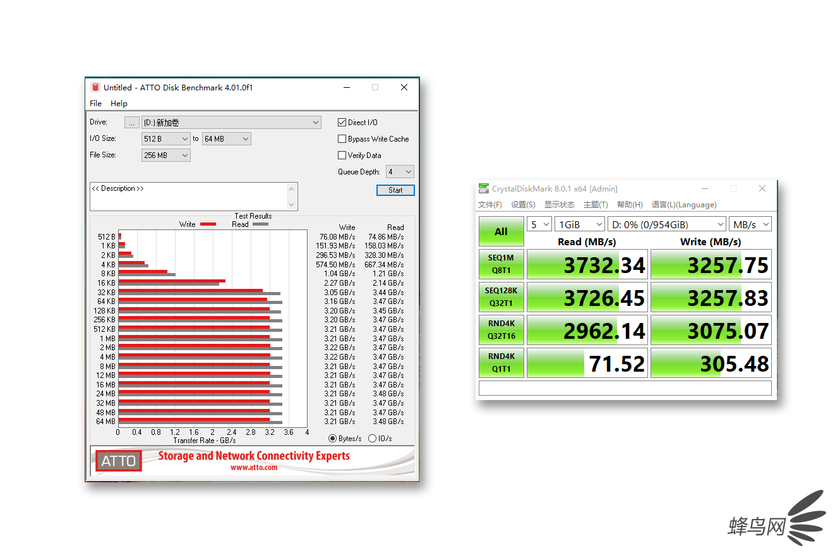Open I/O Size end dropdown showing 64 MB
The height and width of the screenshot is (560, 840).
227,139
